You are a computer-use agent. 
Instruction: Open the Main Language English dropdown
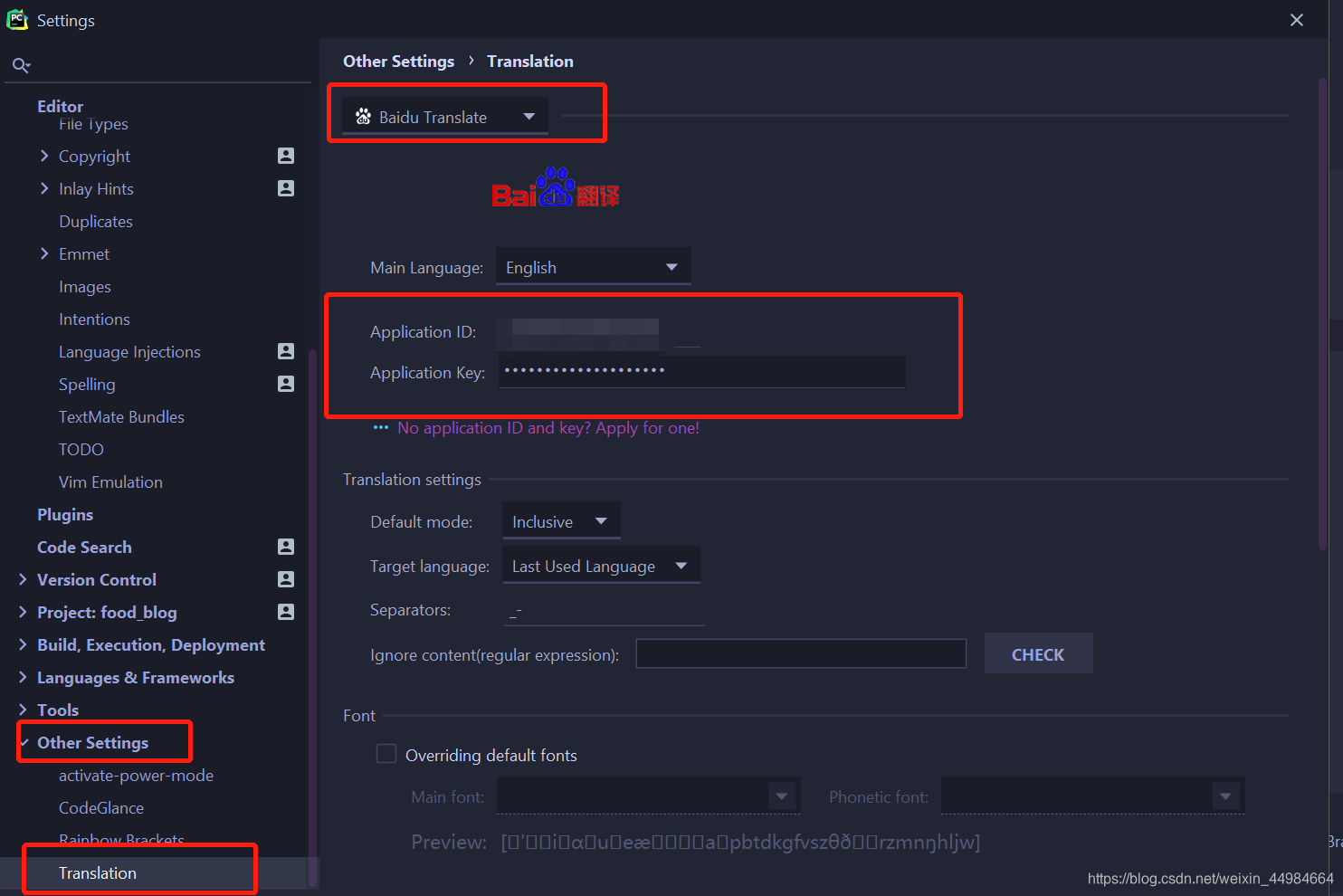[x=594, y=267]
